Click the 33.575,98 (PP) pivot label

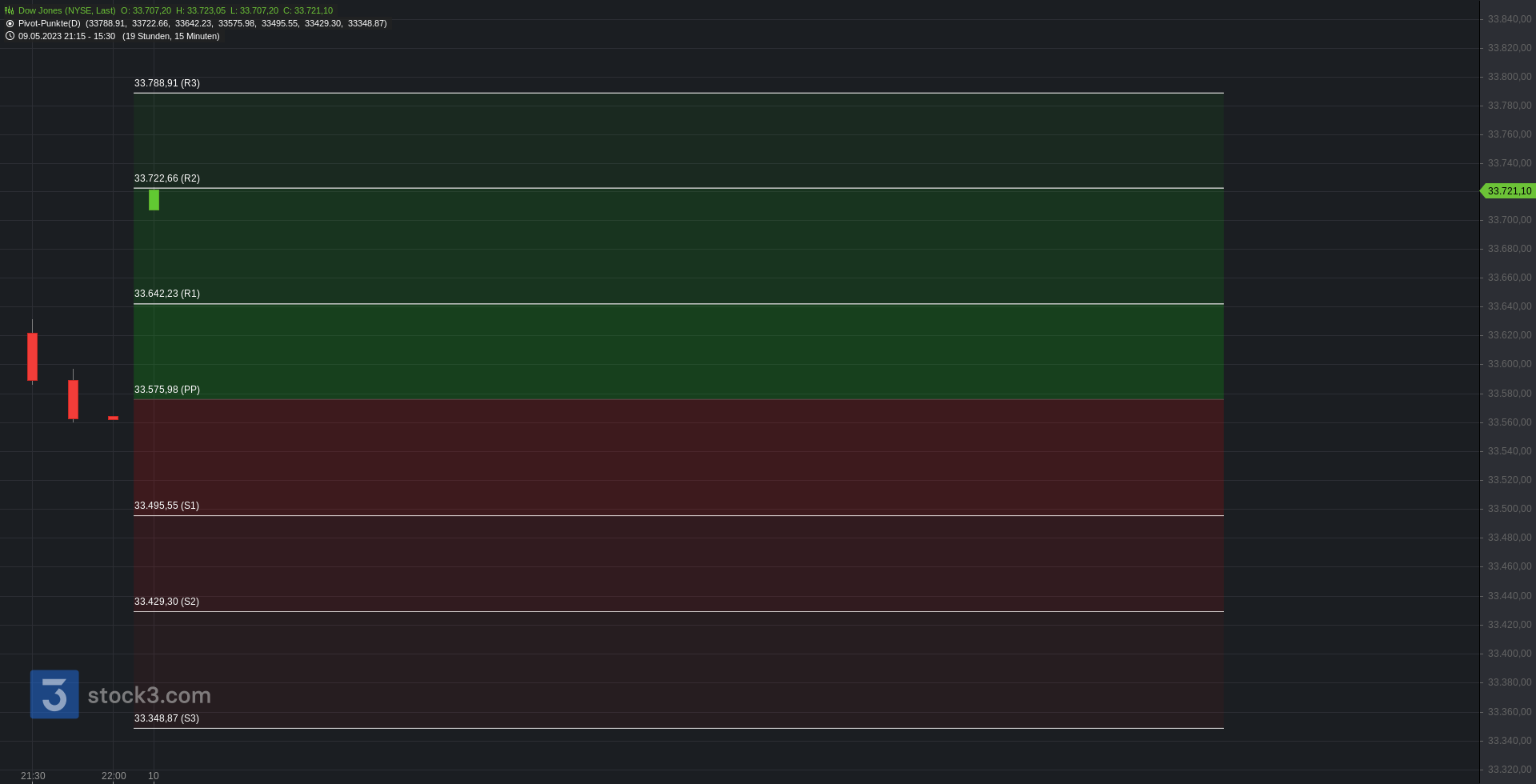pyautogui.click(x=167, y=390)
